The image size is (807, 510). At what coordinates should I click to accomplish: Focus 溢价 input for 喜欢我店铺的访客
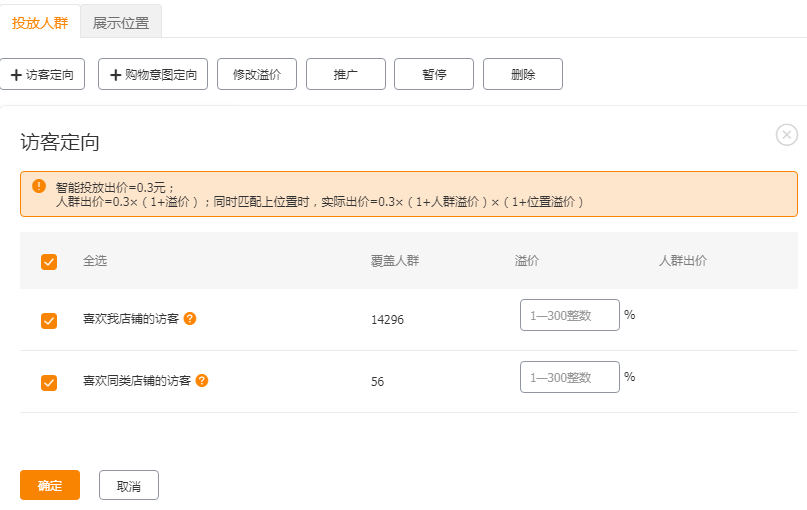tap(570, 315)
